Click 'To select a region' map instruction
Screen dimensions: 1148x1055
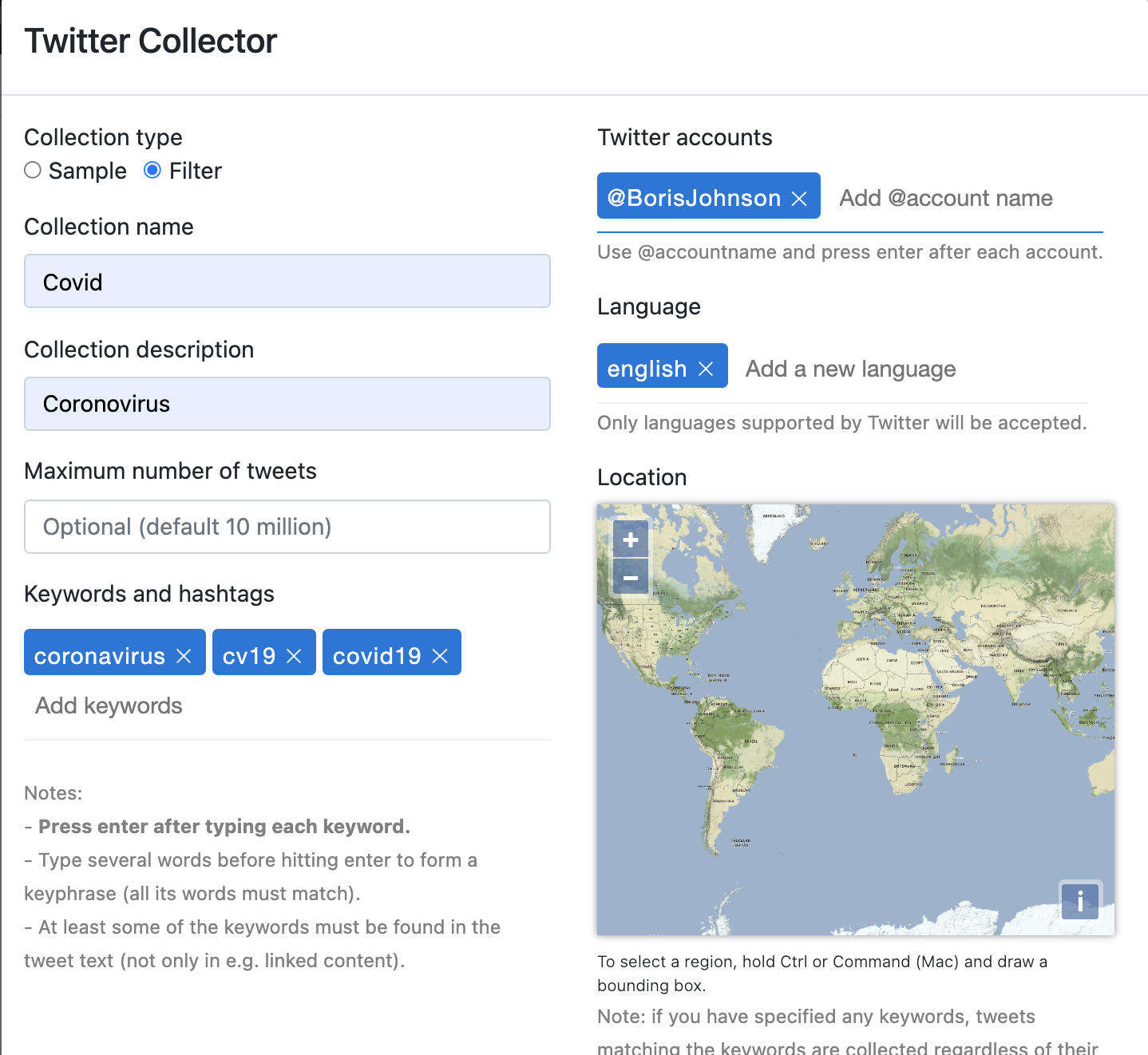[x=822, y=974]
